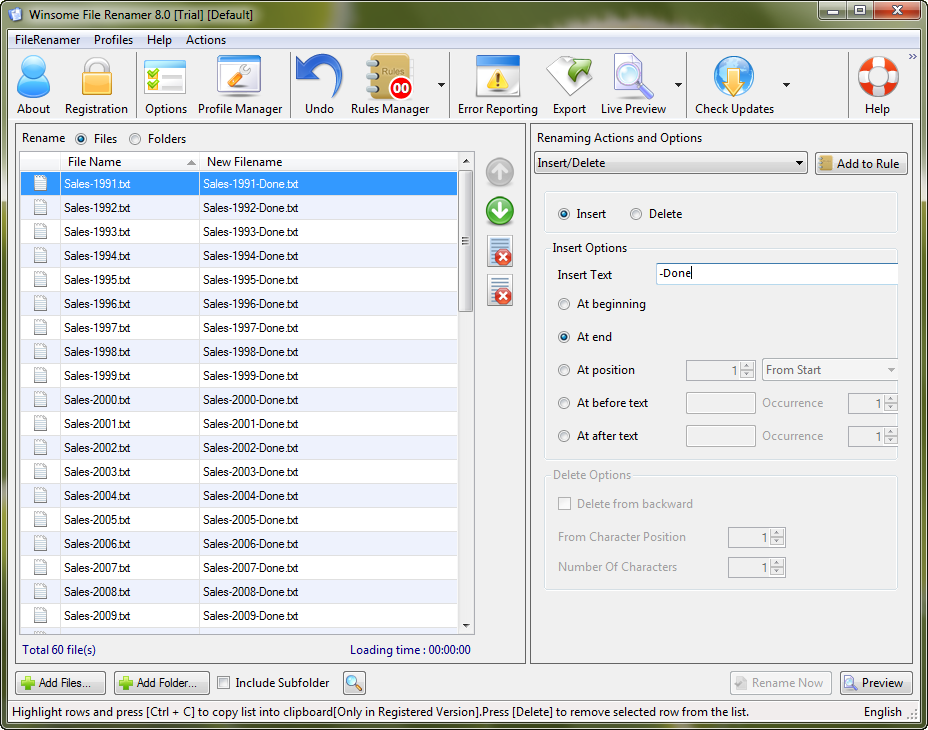Click the file list vertical scrollbar thumb
The height and width of the screenshot is (730, 928).
point(466,241)
